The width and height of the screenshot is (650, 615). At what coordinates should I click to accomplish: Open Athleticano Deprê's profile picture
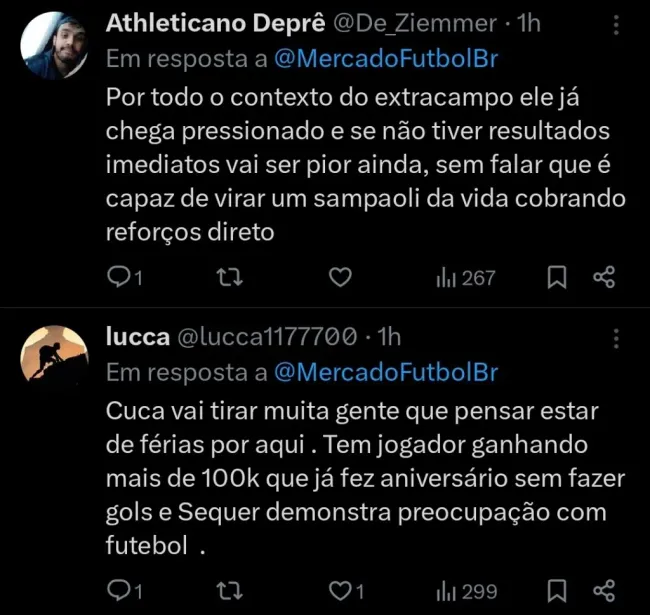(x=54, y=45)
